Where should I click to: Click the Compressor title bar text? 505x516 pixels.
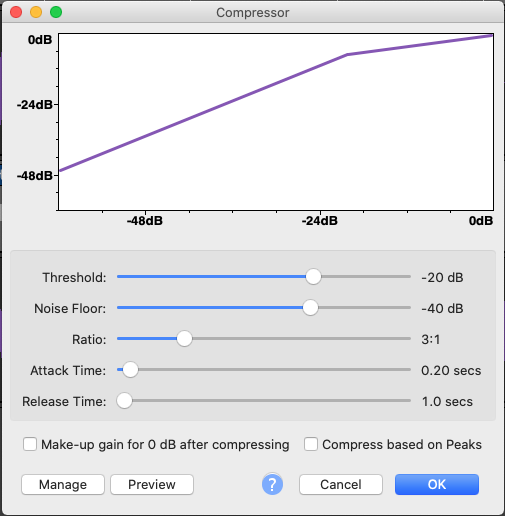coord(253,13)
